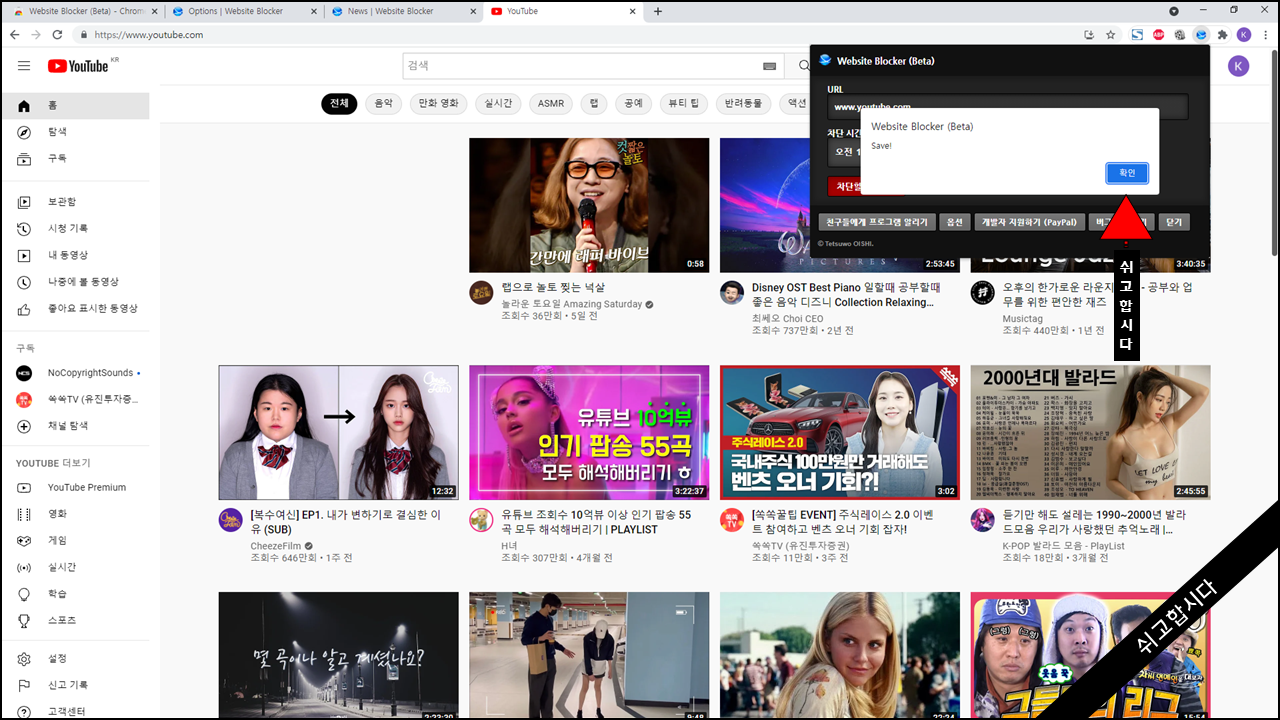Screen dimensions: 1280x720
Task: Open 내 동영상 in sidebar
Action: point(75,255)
